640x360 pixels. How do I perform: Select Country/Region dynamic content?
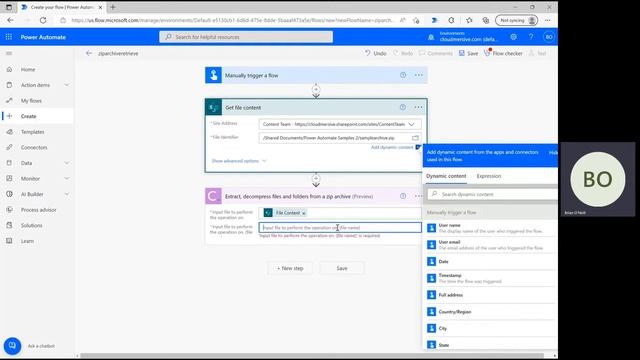pos(490,311)
